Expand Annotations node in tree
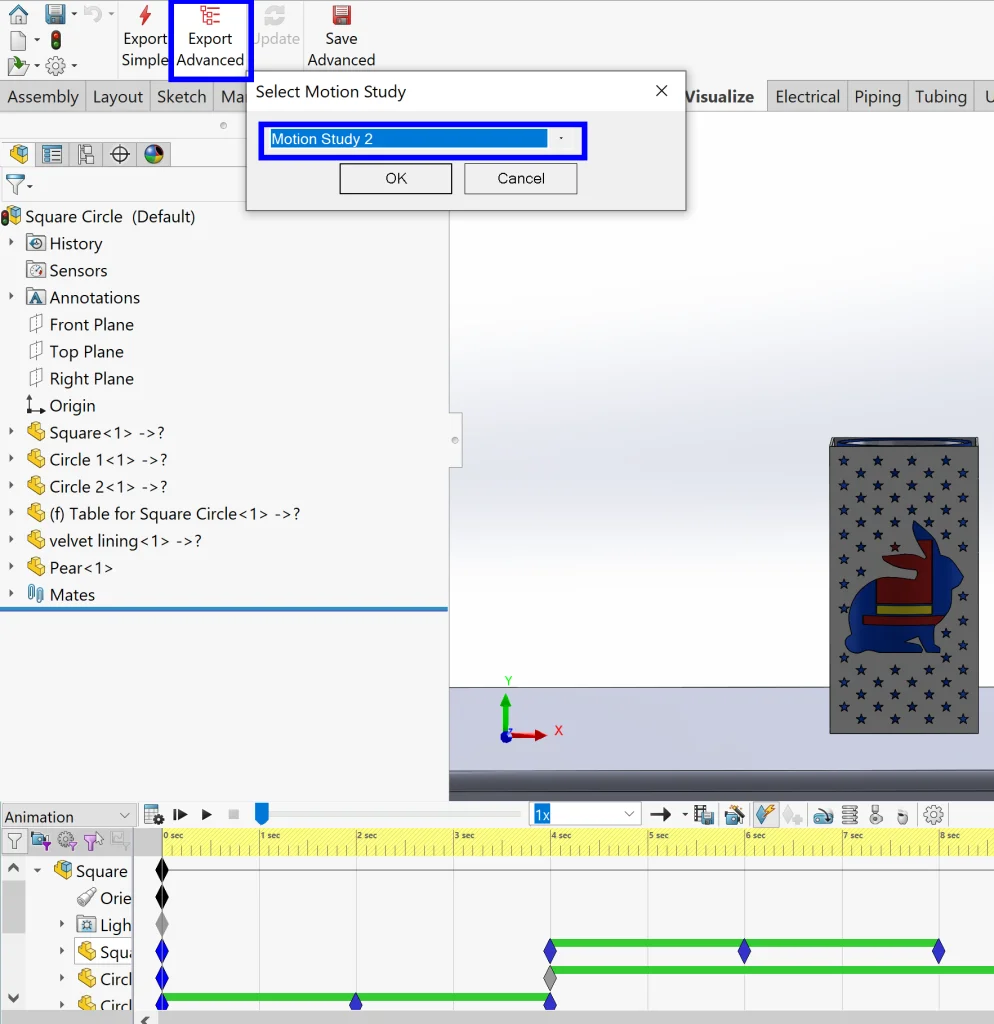 (11, 297)
